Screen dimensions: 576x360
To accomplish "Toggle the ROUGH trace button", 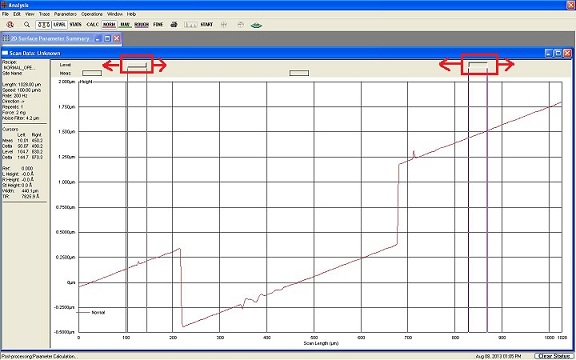I will 141,25.
